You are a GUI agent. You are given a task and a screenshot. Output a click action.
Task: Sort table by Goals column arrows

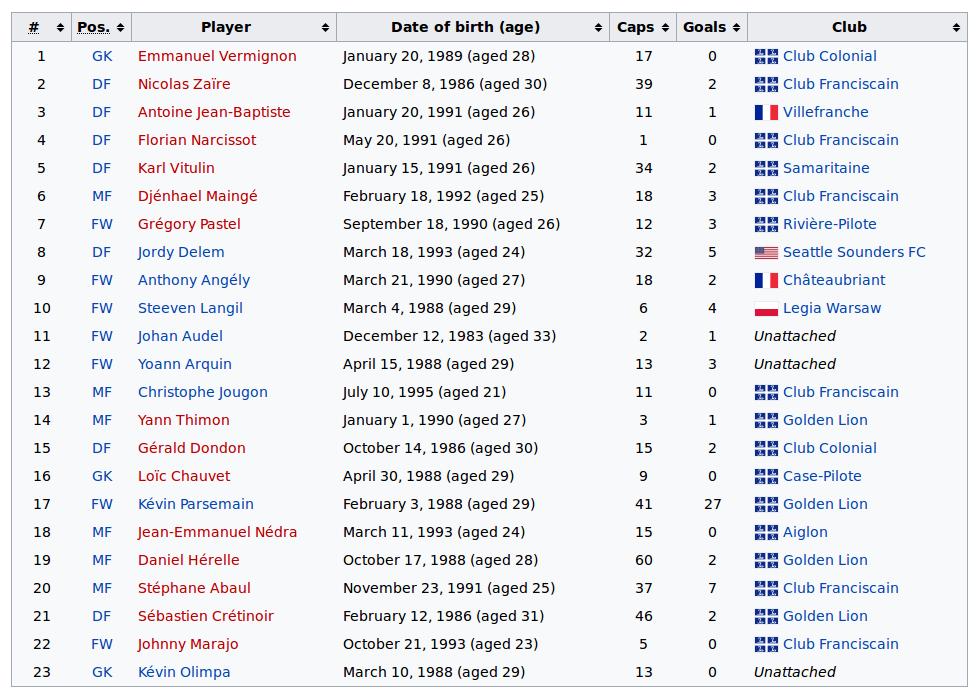(x=736, y=27)
